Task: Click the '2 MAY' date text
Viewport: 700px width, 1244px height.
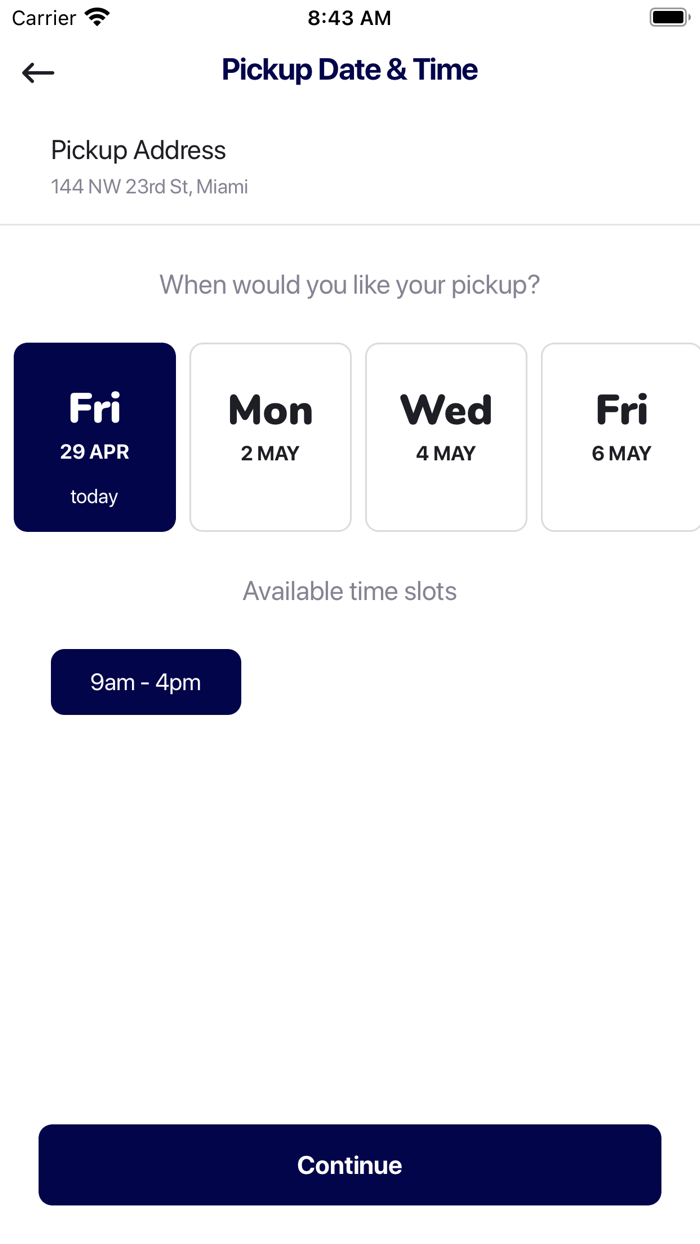Action: (270, 454)
